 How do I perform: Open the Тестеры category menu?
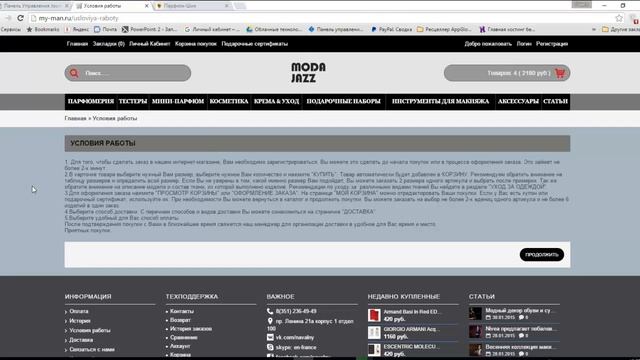(133, 102)
